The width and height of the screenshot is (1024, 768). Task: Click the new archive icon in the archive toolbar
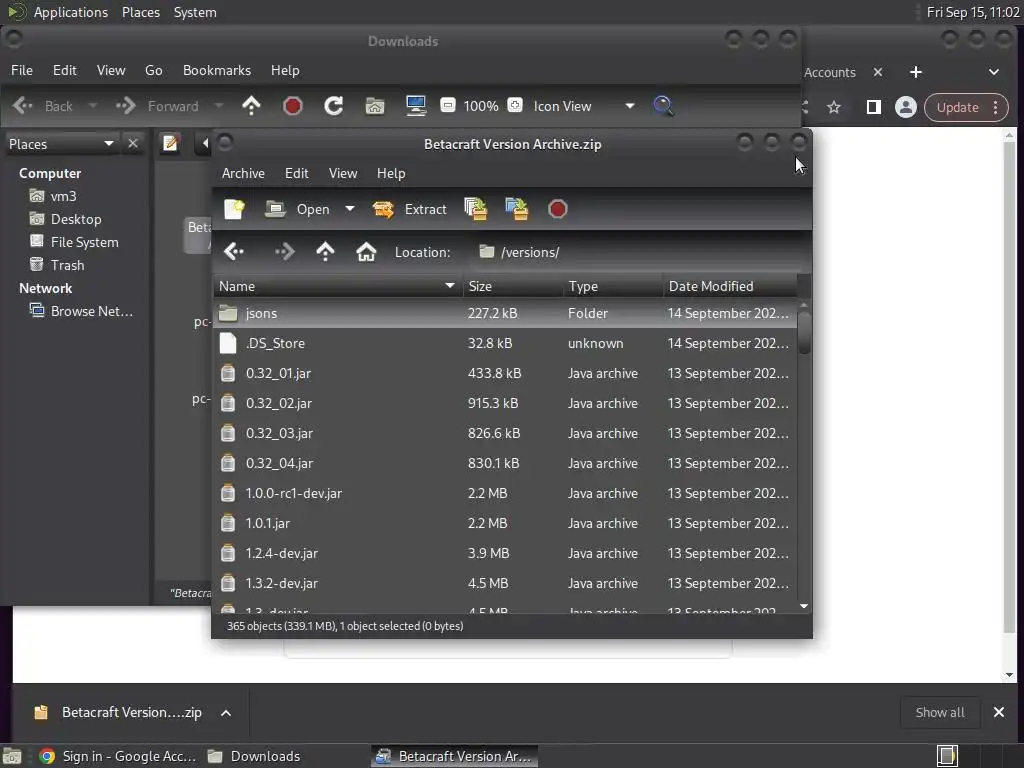tap(234, 209)
